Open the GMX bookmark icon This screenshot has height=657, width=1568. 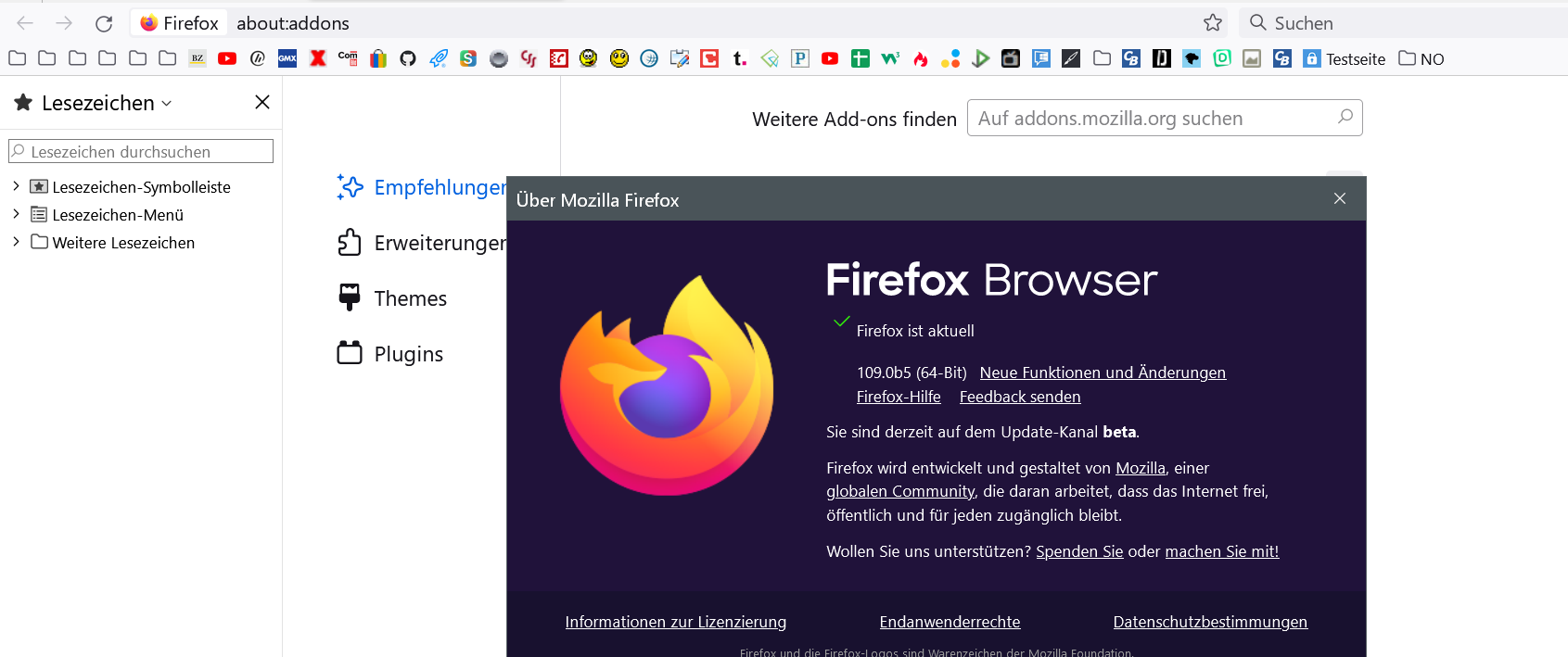(287, 58)
